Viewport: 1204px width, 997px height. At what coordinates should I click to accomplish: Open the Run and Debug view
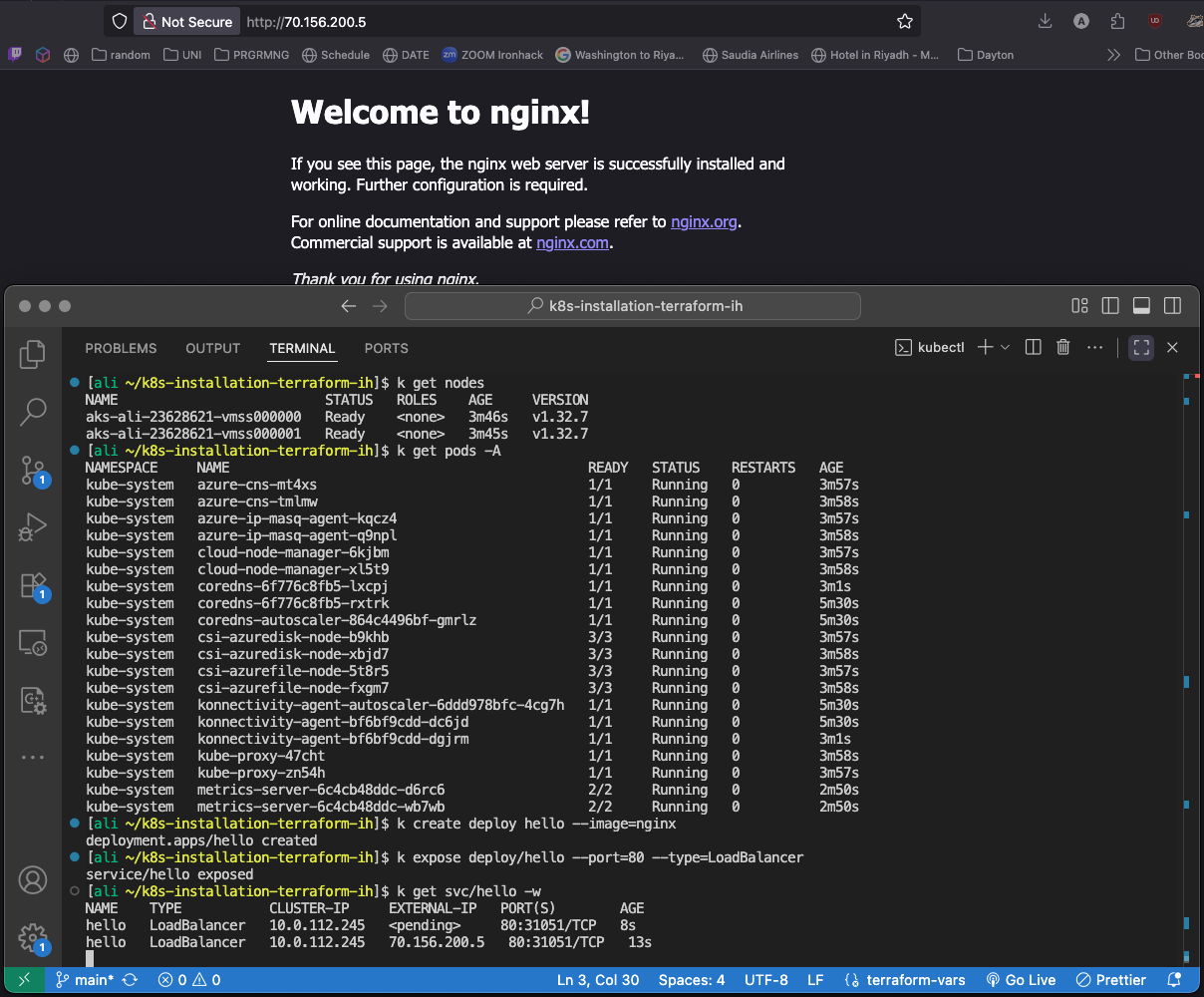(x=33, y=526)
